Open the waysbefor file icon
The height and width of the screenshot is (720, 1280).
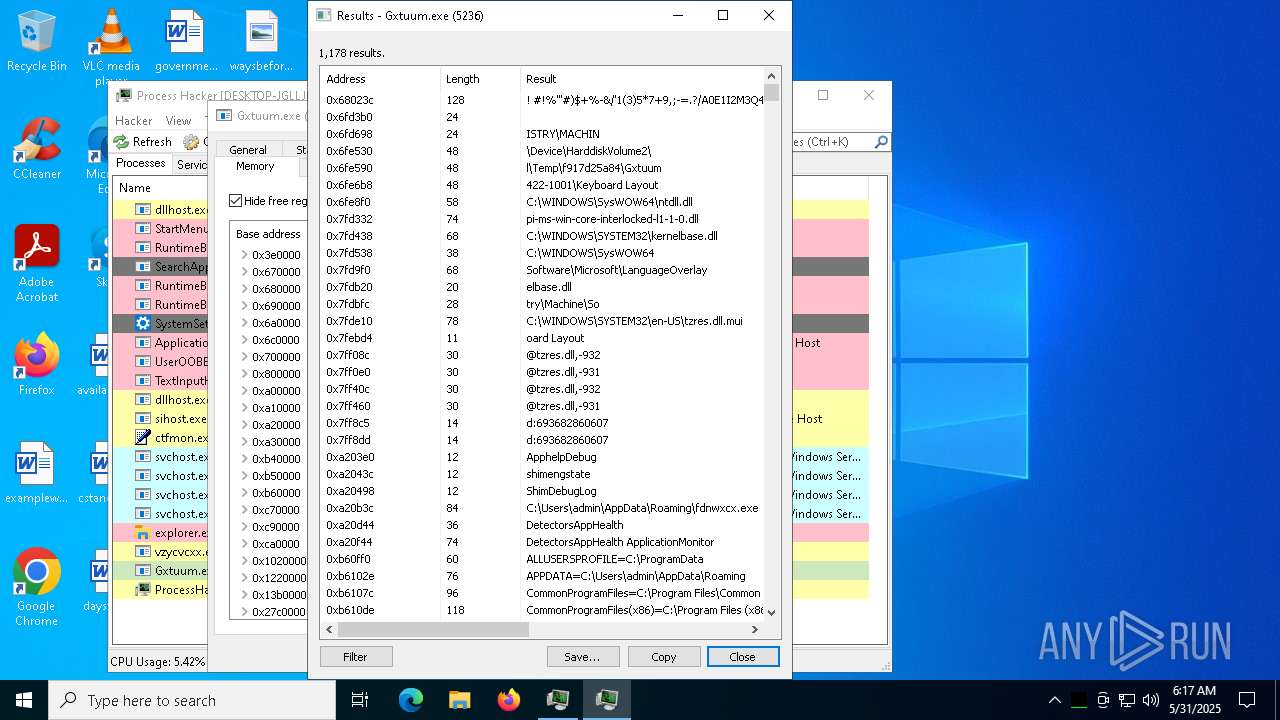point(261,42)
